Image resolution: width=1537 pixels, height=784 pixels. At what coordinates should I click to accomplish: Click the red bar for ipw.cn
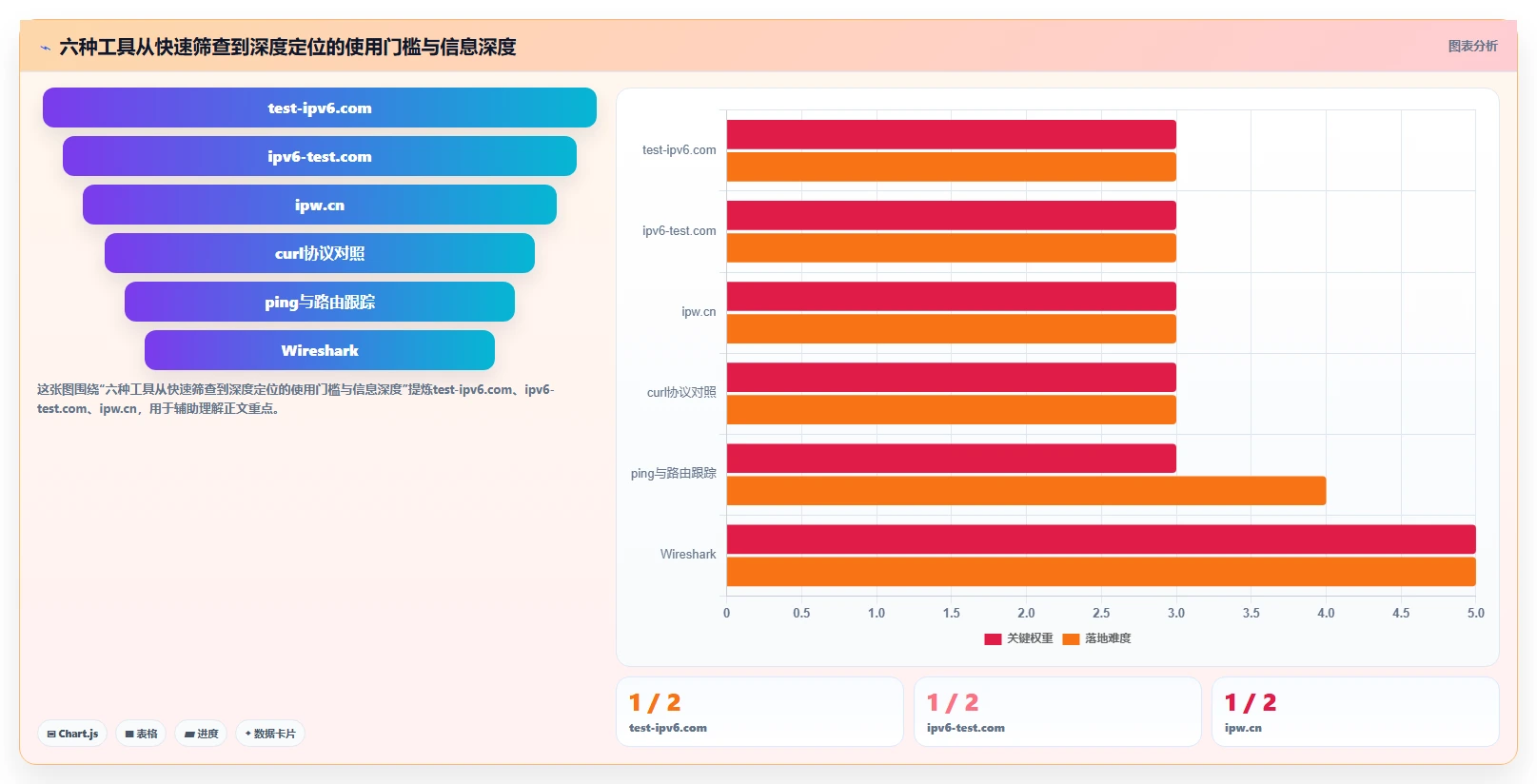click(x=952, y=296)
